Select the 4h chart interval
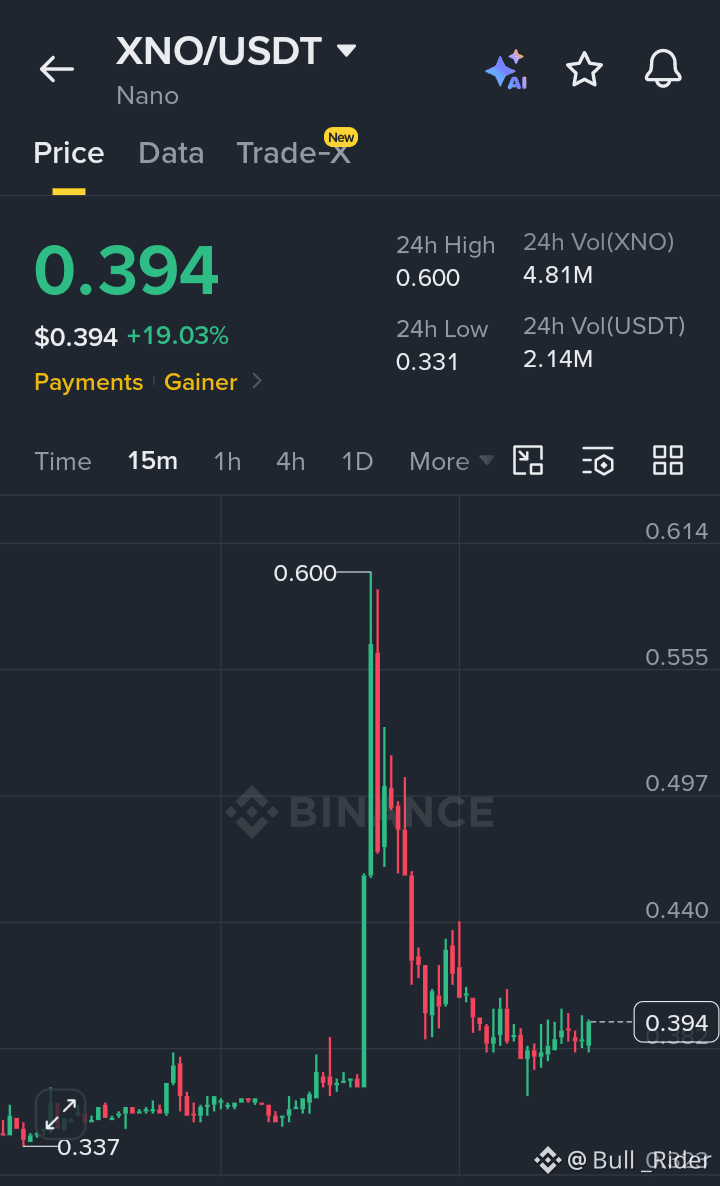720x1186 pixels. coord(290,461)
